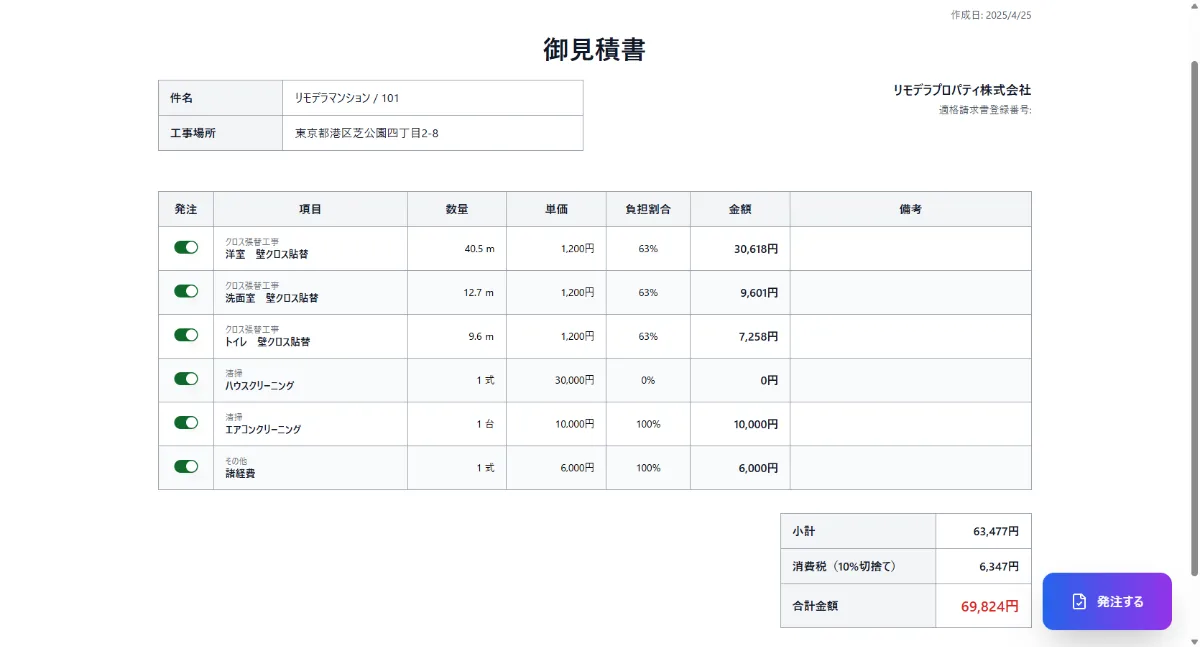The image size is (1200, 647).
Task: Click document icon in 発注する button
Action: click(1079, 601)
